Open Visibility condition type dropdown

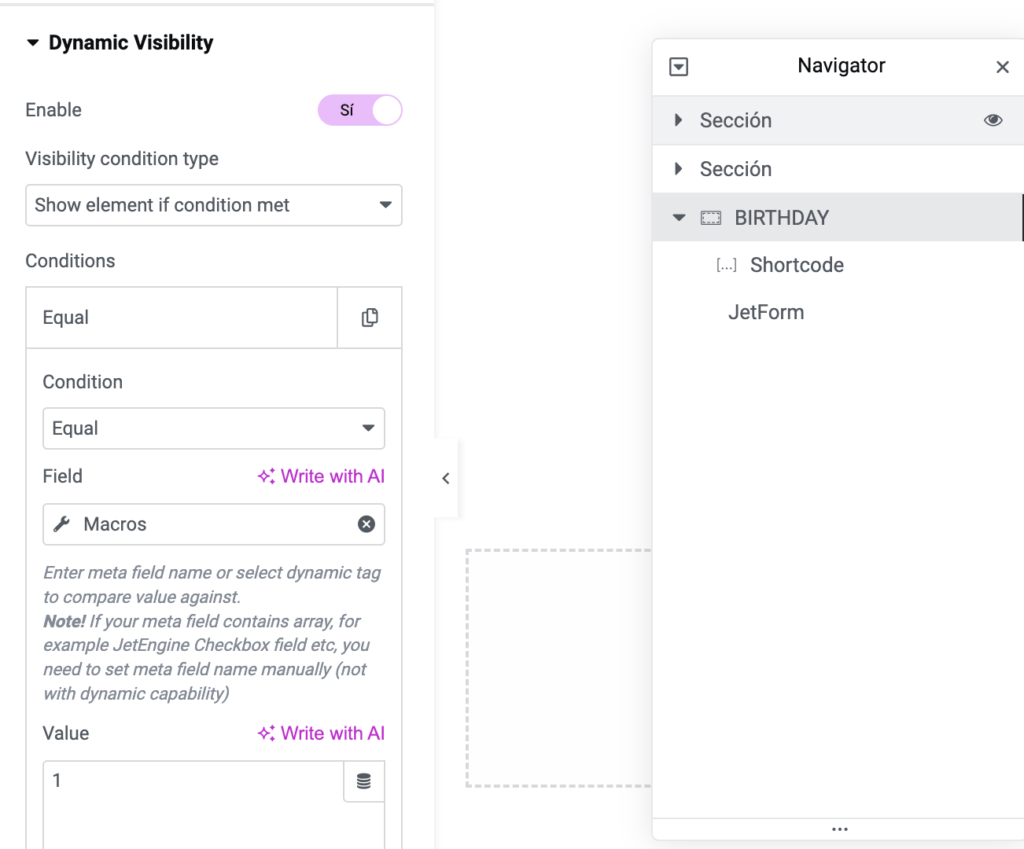[x=213, y=205]
